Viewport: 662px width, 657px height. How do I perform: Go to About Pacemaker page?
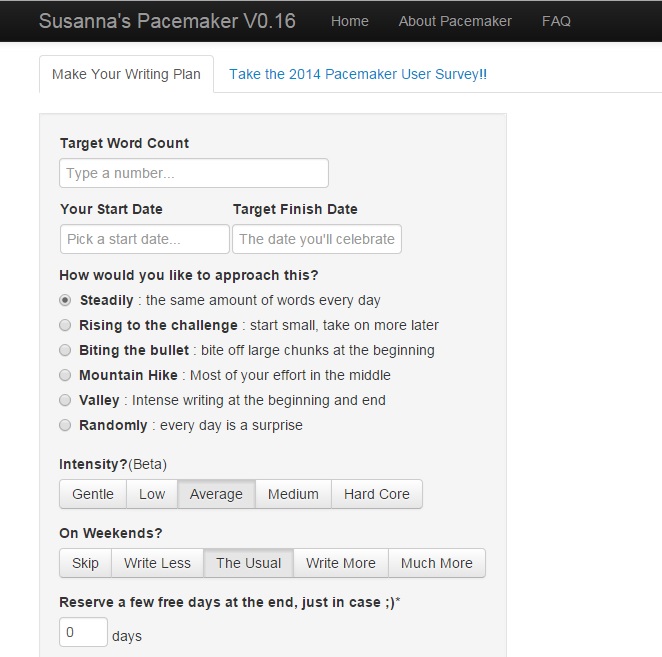(x=455, y=21)
